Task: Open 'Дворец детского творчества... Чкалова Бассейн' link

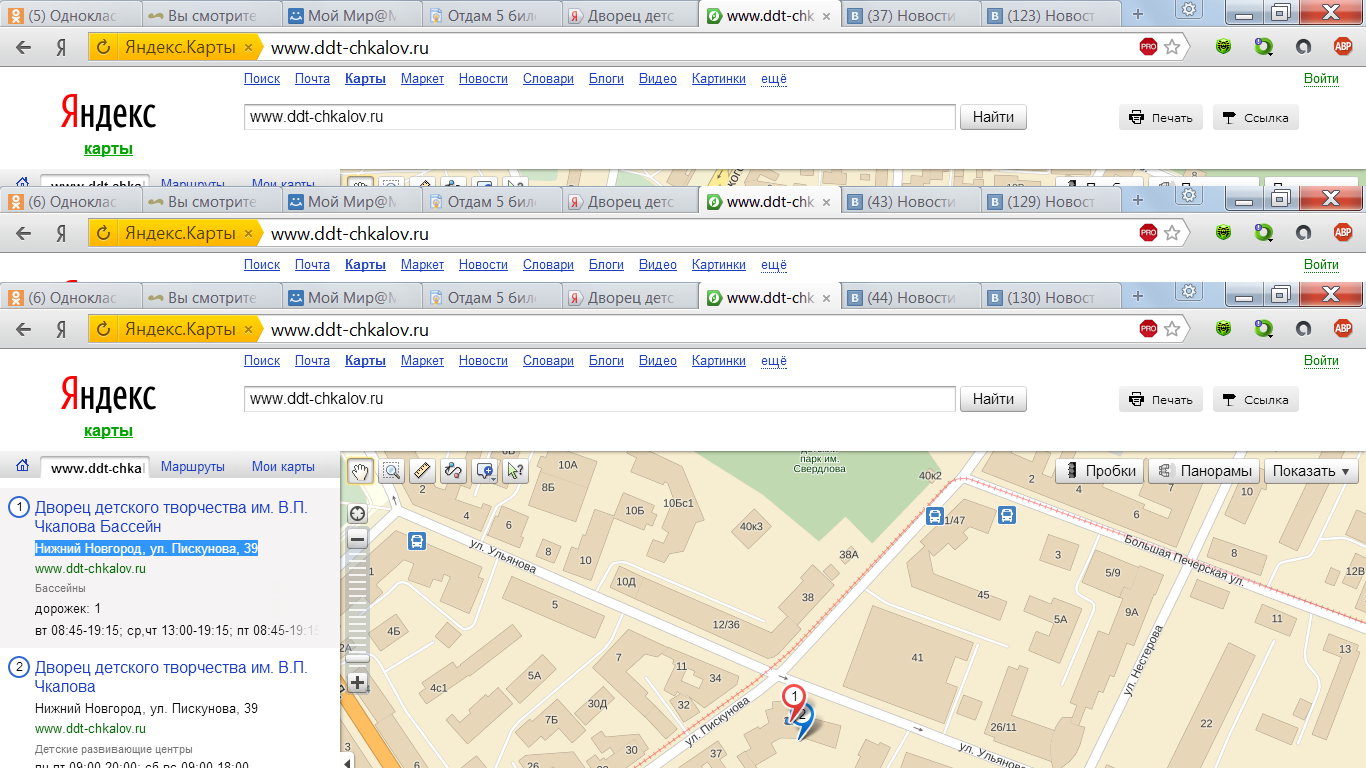Action: [x=171, y=517]
